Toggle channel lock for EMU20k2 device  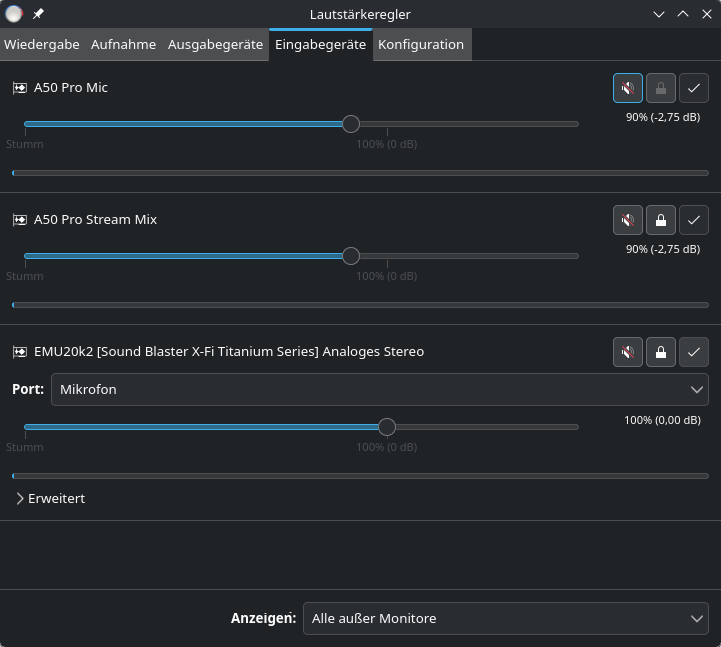pyautogui.click(x=661, y=352)
